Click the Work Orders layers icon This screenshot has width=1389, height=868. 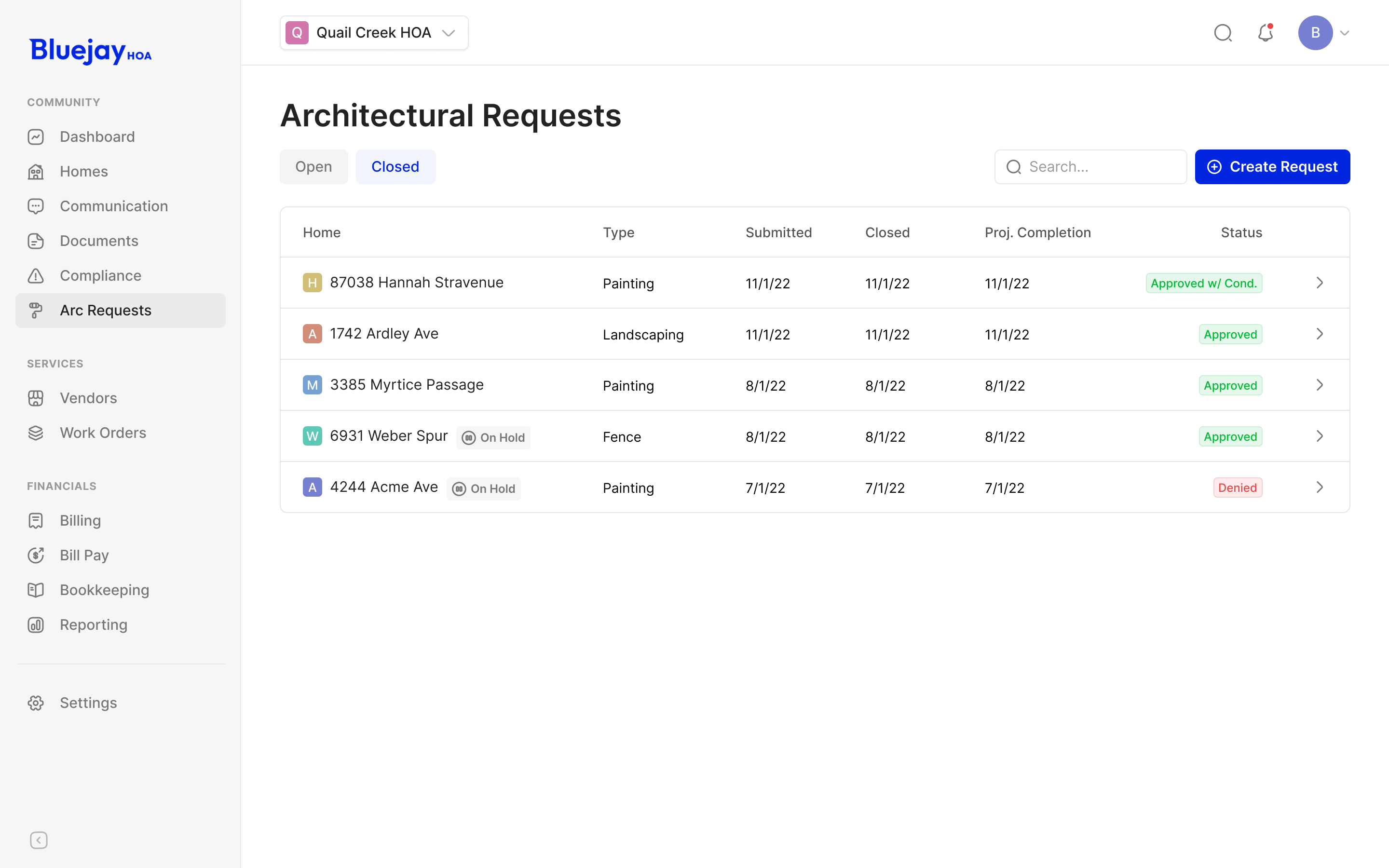[36, 433]
